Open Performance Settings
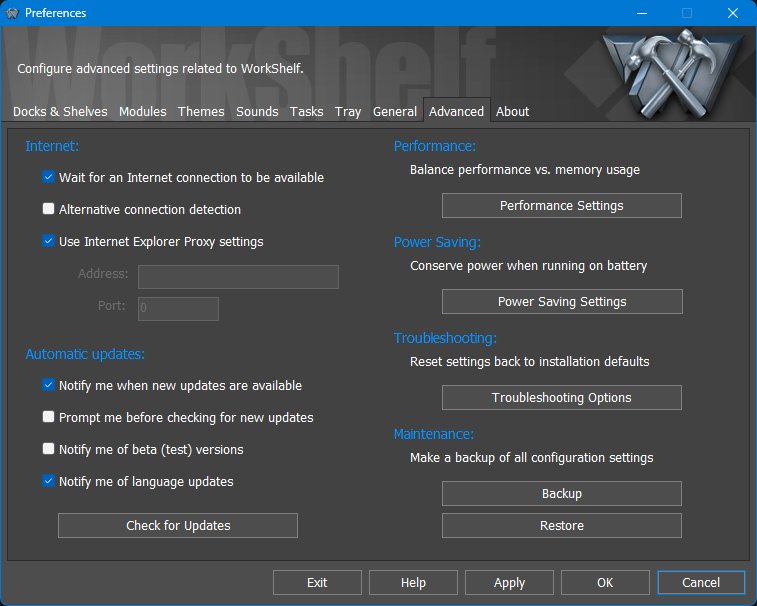This screenshot has height=606, width=757. click(x=561, y=206)
